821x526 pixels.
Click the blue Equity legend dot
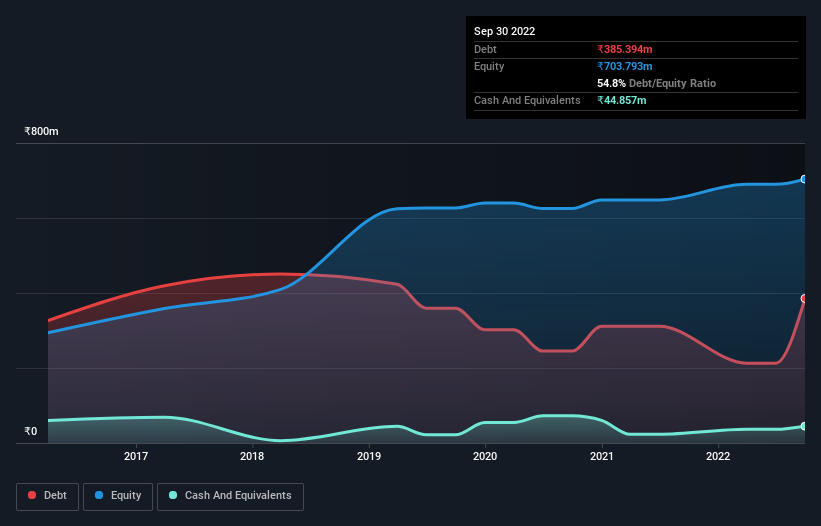coord(99,495)
